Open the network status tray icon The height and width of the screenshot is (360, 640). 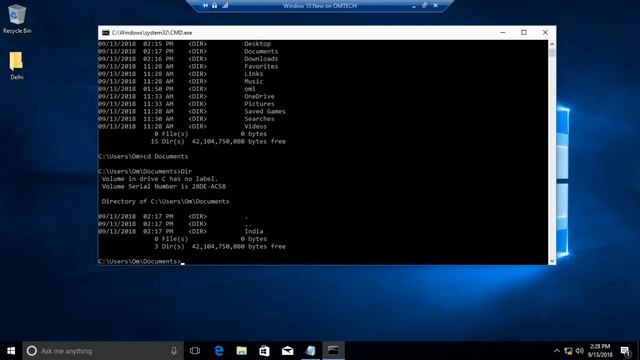tap(568, 351)
